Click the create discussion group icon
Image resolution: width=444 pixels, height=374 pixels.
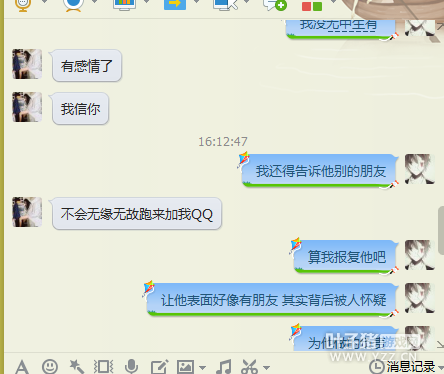click(275, 5)
